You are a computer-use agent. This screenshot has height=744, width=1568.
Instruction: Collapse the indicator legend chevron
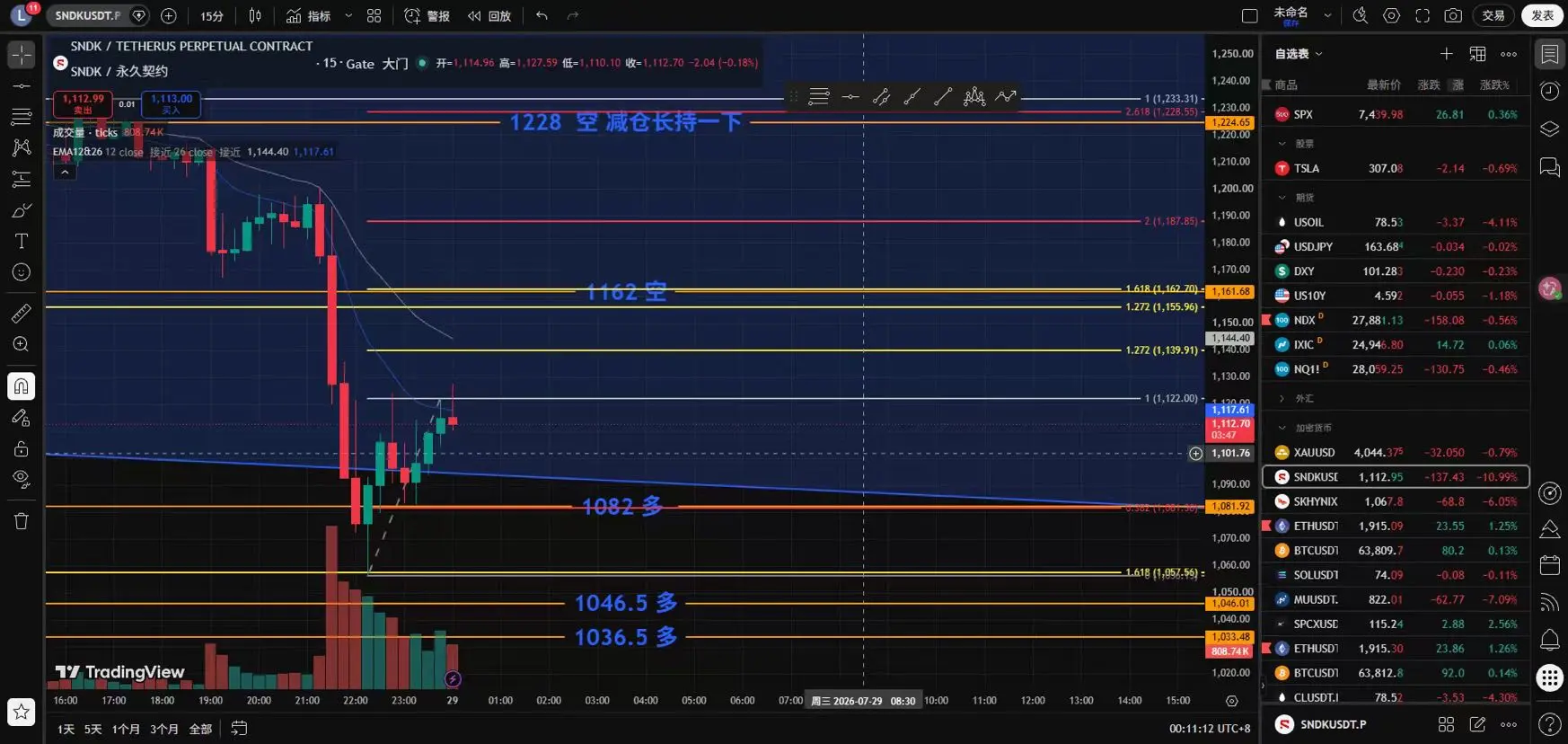[65, 172]
